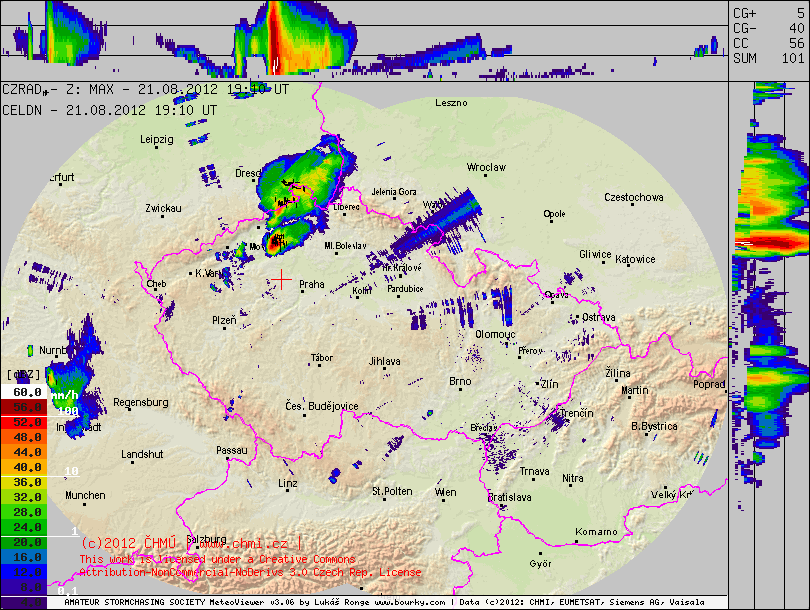Click the Komarno city label
810x610 pixels.
click(596, 531)
